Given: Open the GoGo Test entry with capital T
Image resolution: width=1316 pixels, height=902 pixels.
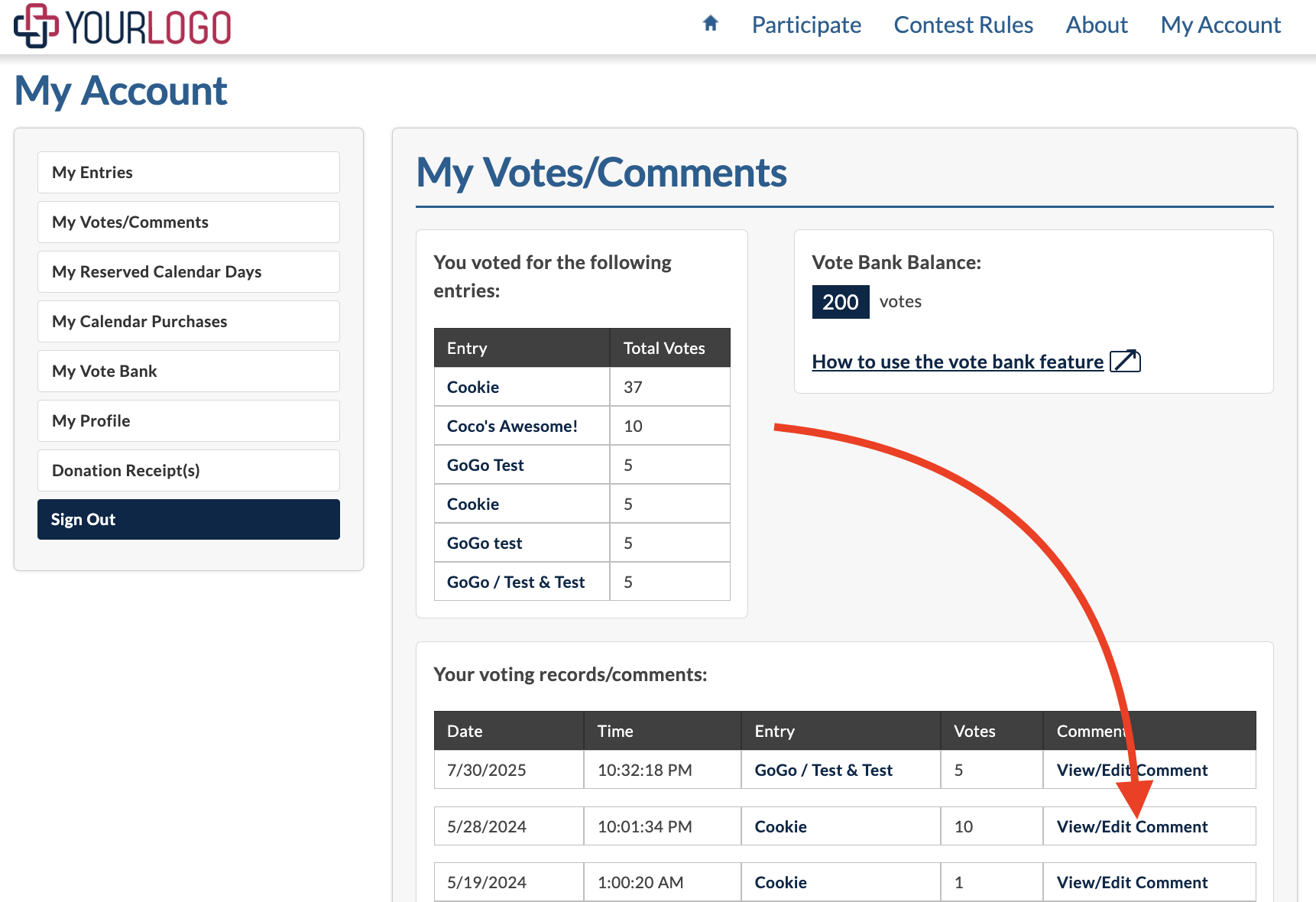Looking at the screenshot, I should coord(485,466).
